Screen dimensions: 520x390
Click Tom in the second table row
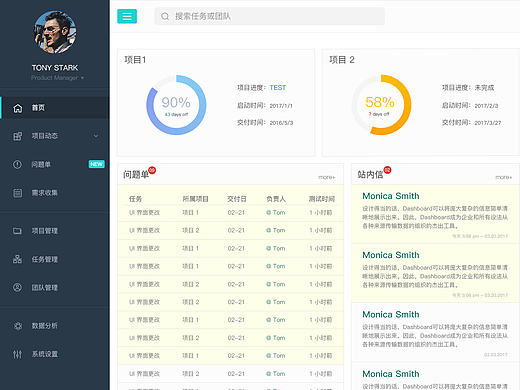pyautogui.click(x=279, y=230)
